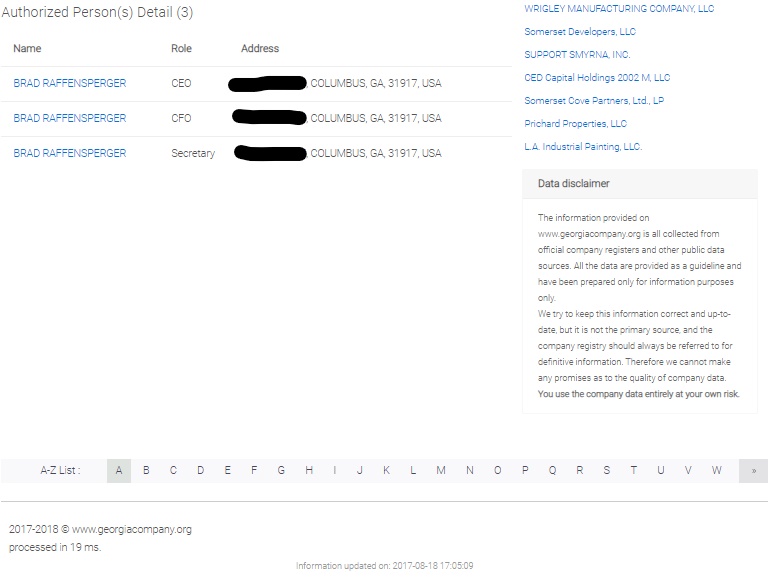Viewport: 768px width, 580px height.
Task: Click the Authorized Person(s) Detail (3) heading
Action: pos(97,12)
